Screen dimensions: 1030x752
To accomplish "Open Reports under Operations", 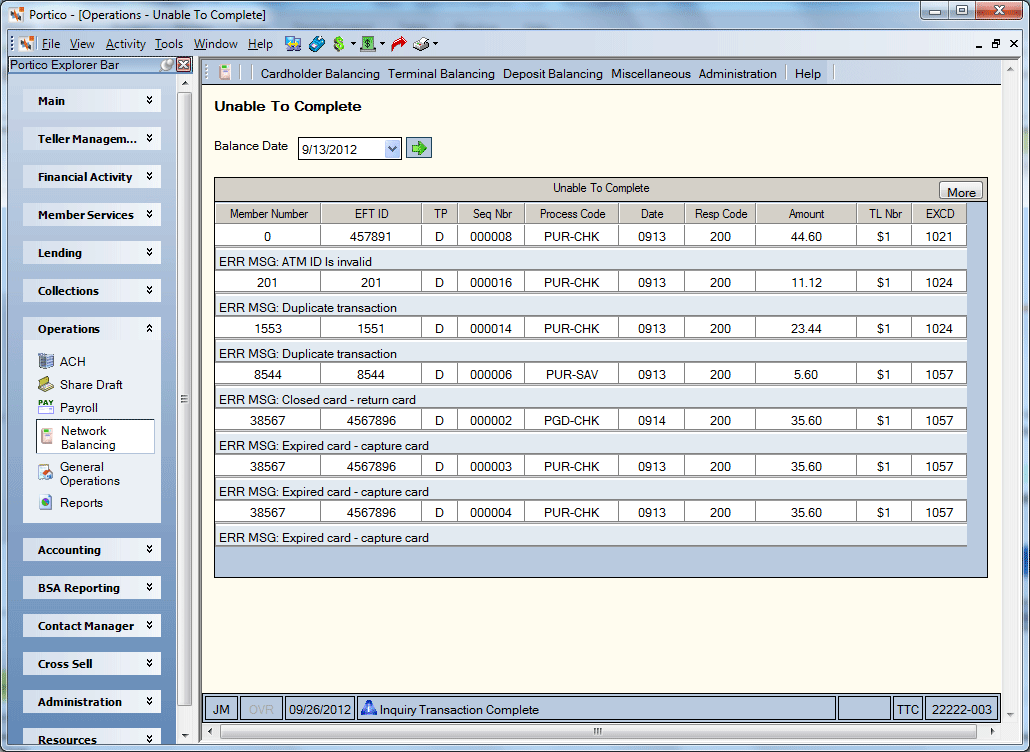I will click(x=71, y=502).
